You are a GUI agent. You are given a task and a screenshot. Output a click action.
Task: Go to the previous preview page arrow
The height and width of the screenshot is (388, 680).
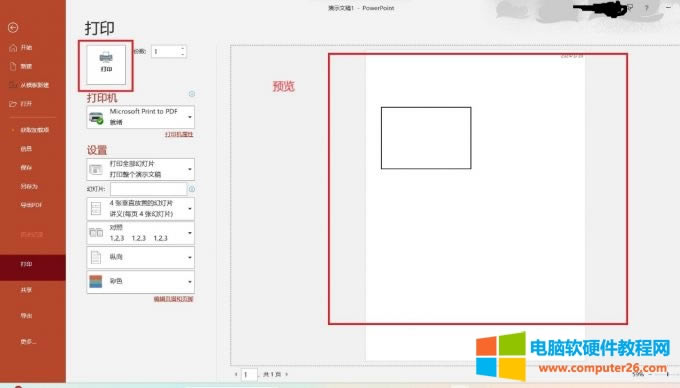(x=236, y=374)
